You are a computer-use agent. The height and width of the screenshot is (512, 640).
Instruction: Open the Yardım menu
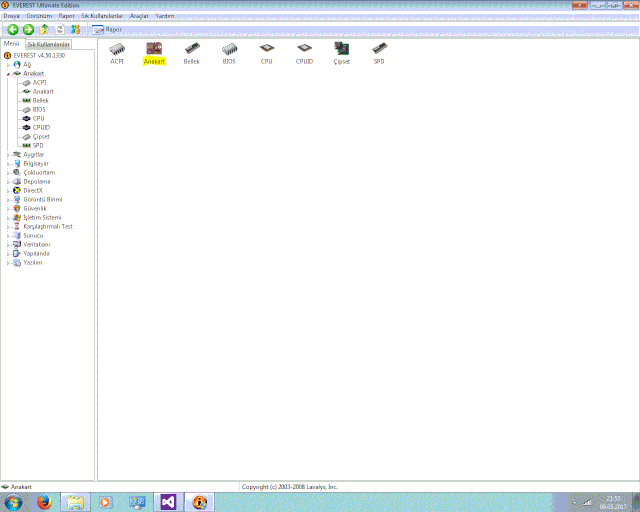(165, 16)
